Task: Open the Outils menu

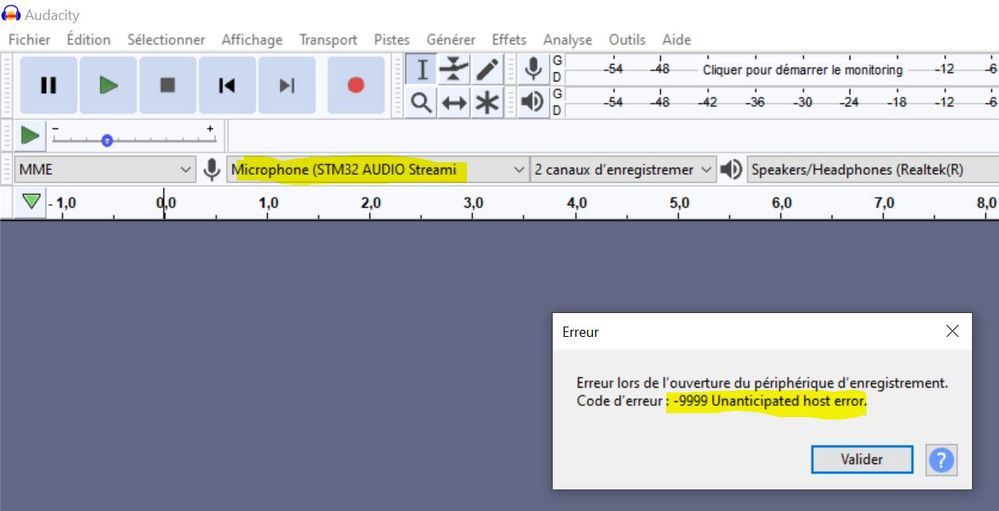Action: tap(628, 40)
